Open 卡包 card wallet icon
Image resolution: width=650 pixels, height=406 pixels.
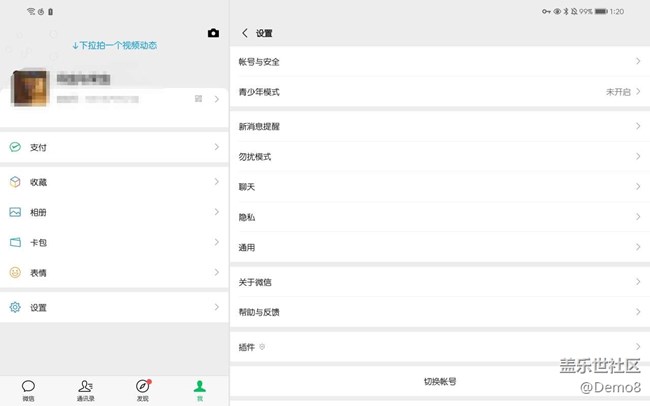[15, 242]
